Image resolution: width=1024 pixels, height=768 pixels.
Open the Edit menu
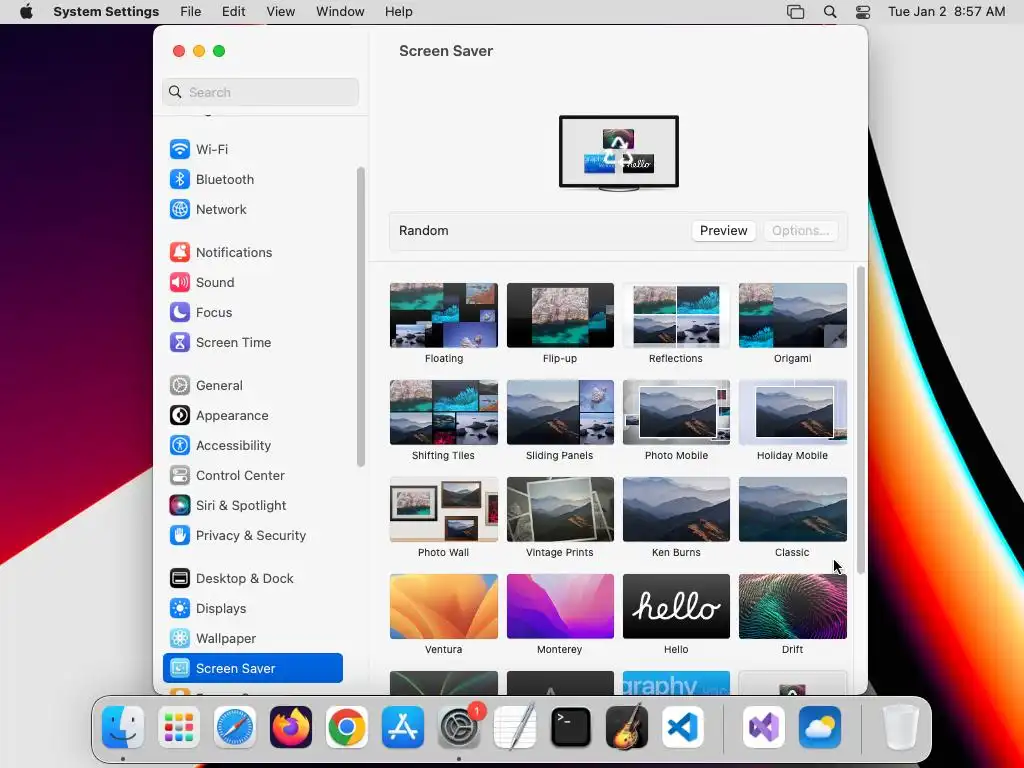233,12
